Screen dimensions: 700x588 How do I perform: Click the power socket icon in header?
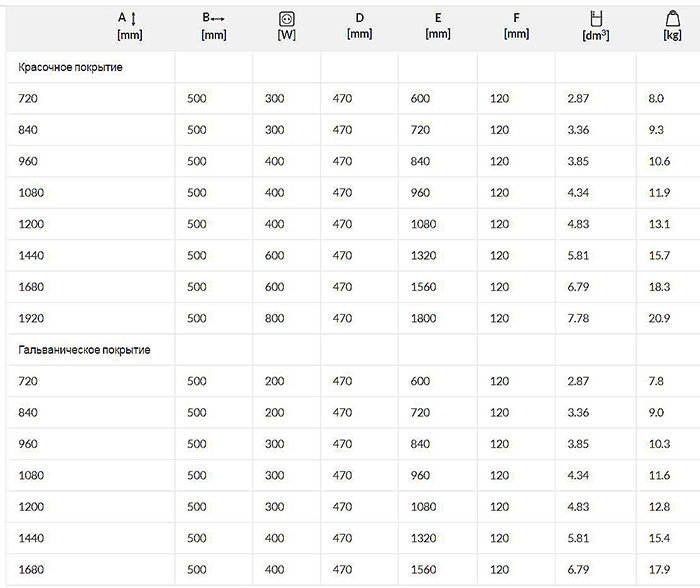[287, 19]
